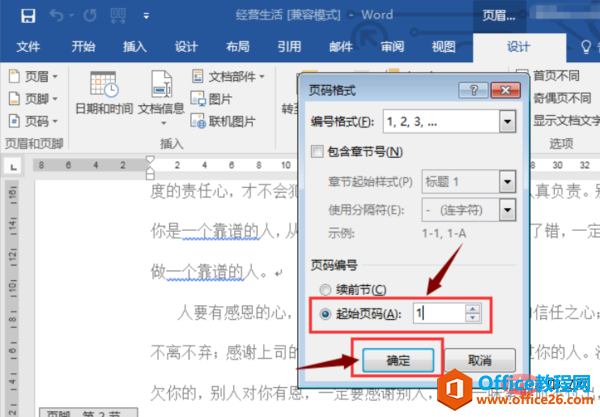Open the 邮件 ribbon tab

(341, 47)
